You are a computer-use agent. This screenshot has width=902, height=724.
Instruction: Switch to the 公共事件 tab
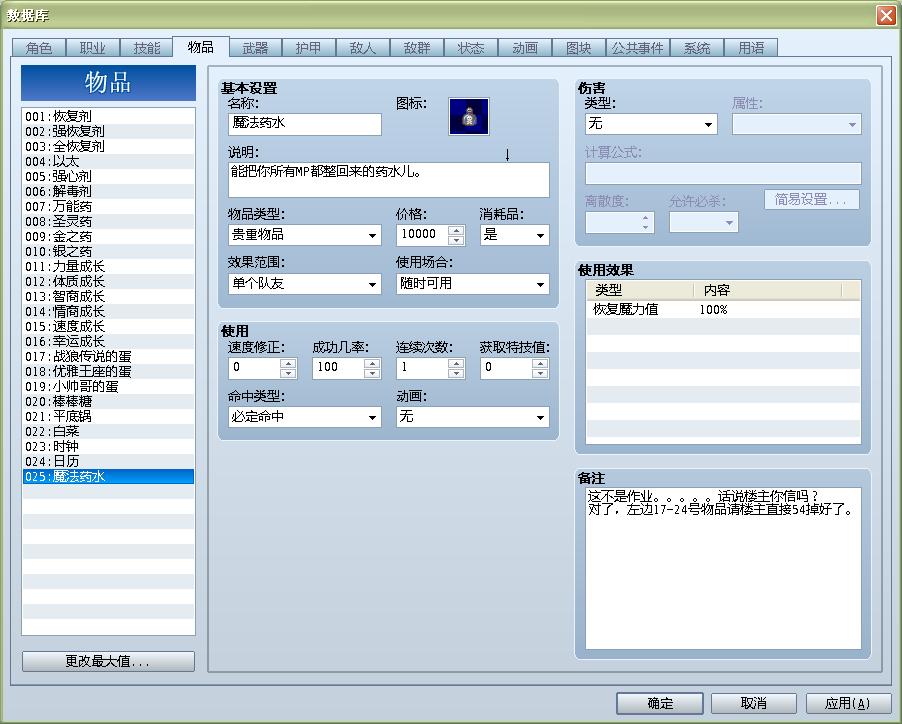(637, 46)
